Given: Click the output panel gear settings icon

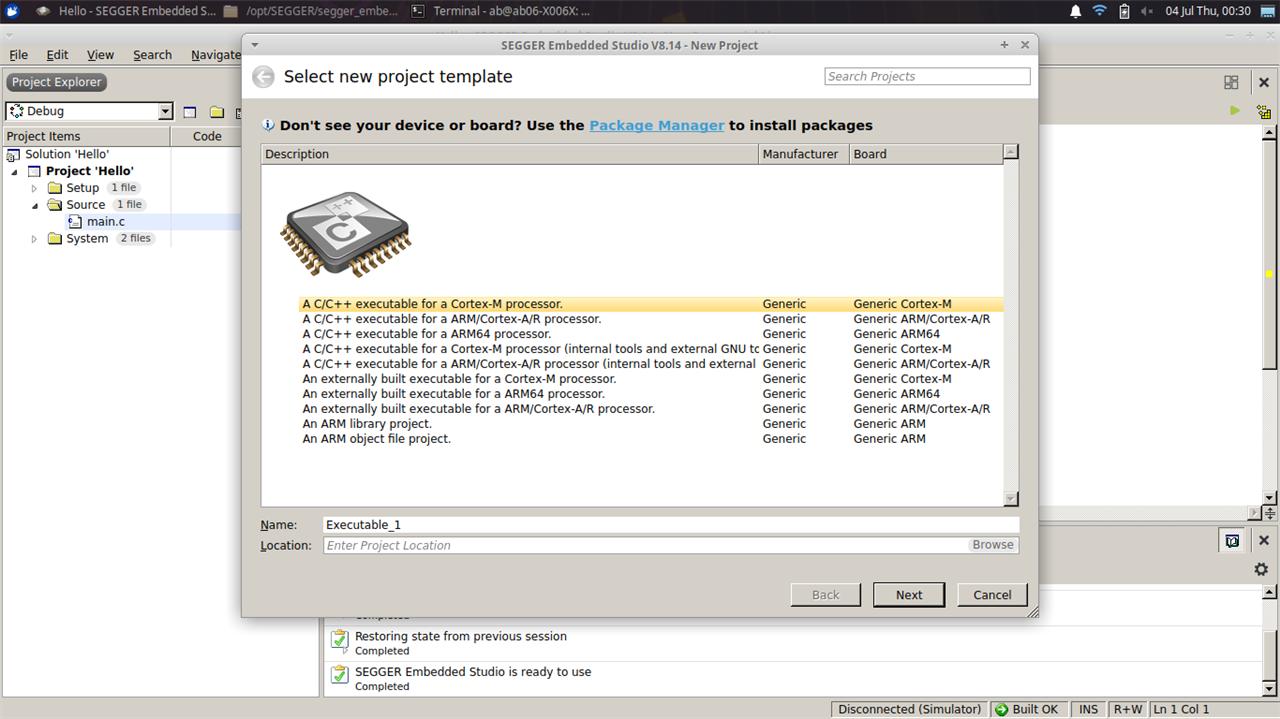Looking at the screenshot, I should click(x=1261, y=569).
